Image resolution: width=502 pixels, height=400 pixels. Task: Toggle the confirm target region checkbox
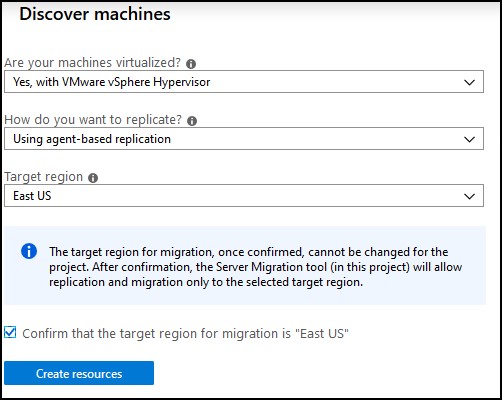tap(10, 332)
